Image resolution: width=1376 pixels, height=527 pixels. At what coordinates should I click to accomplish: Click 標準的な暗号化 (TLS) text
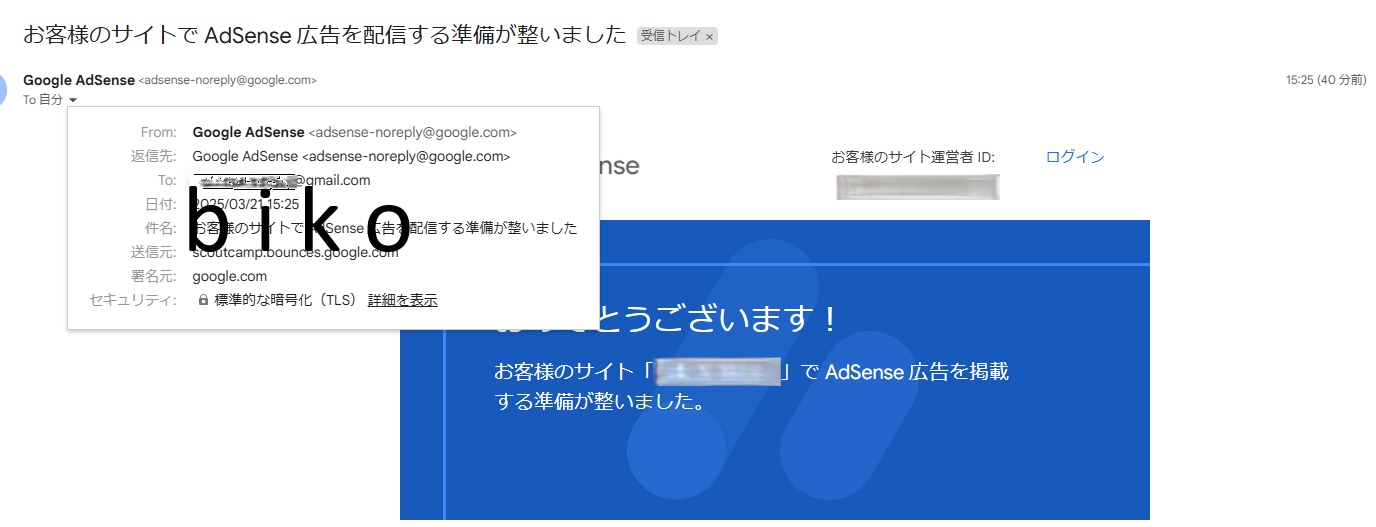point(286,300)
